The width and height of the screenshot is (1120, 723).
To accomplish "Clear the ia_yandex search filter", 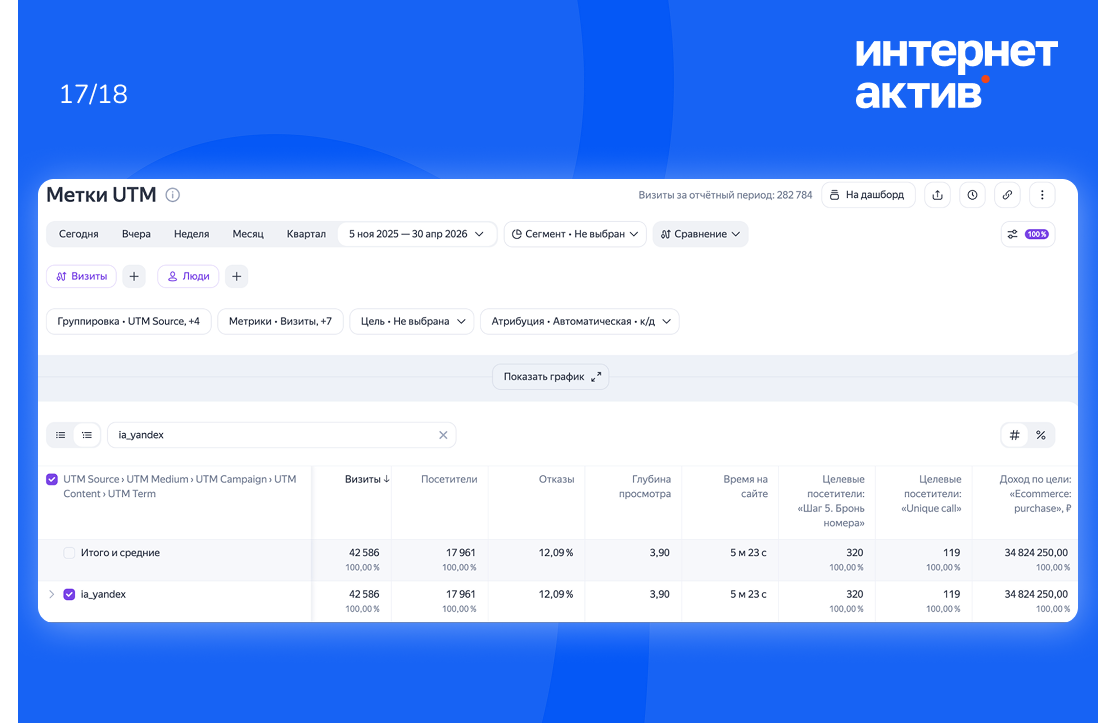I will click(x=443, y=435).
